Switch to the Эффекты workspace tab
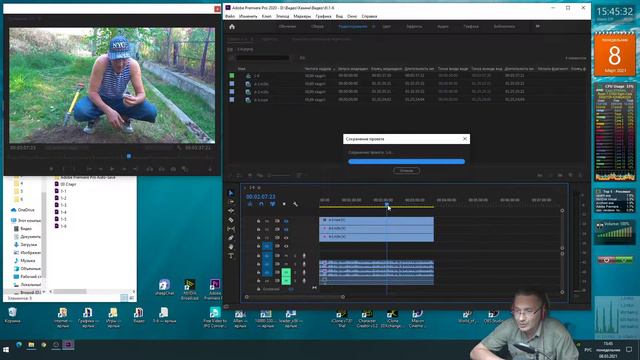Viewport: 640px width, 360px height. [x=414, y=27]
